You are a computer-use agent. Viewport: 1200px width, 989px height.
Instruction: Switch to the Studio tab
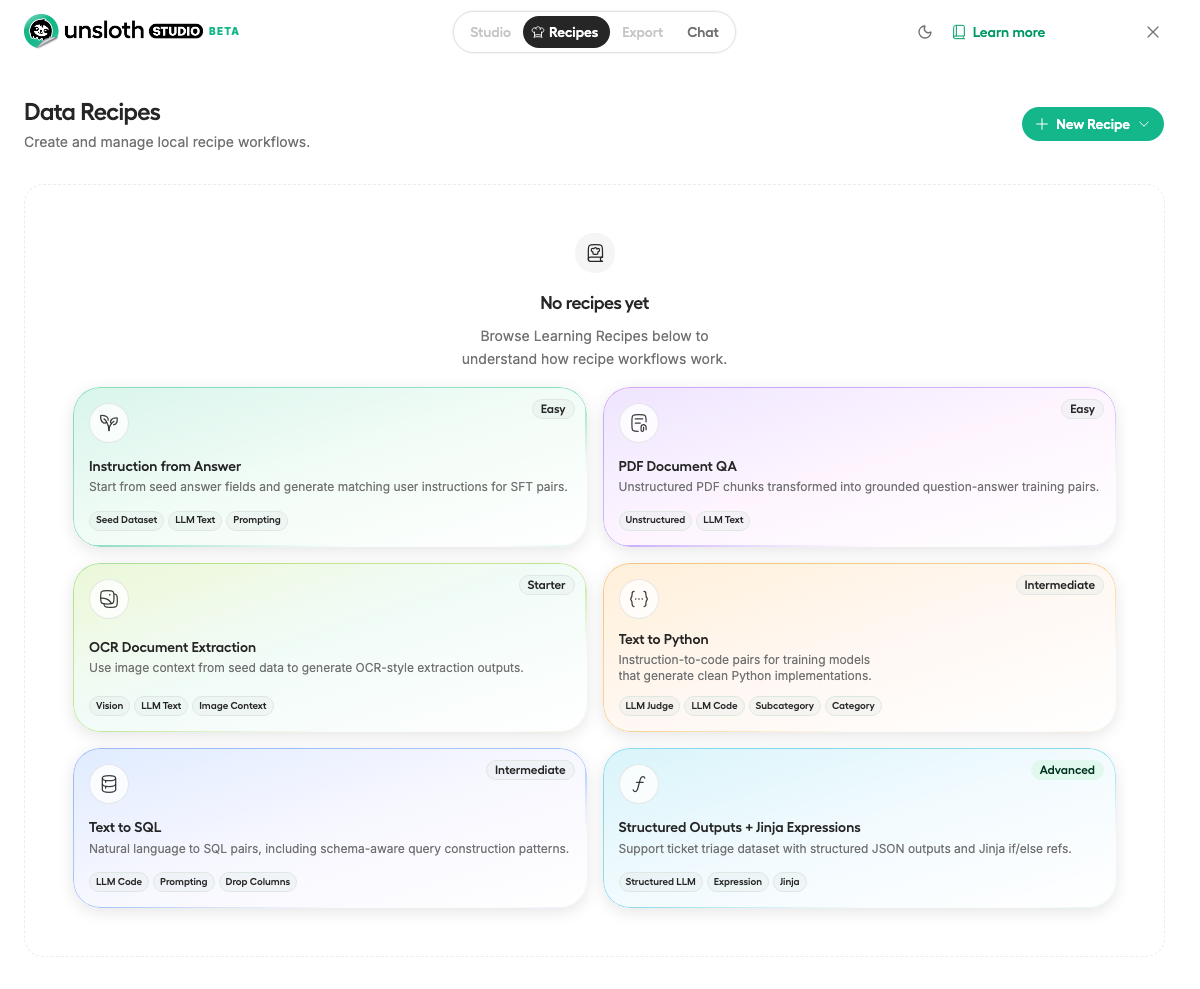coord(490,32)
